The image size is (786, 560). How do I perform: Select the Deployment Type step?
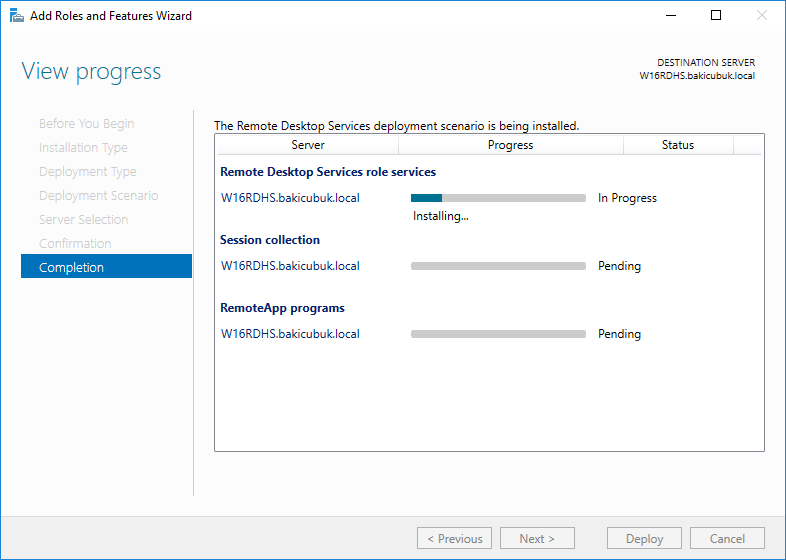tap(88, 171)
